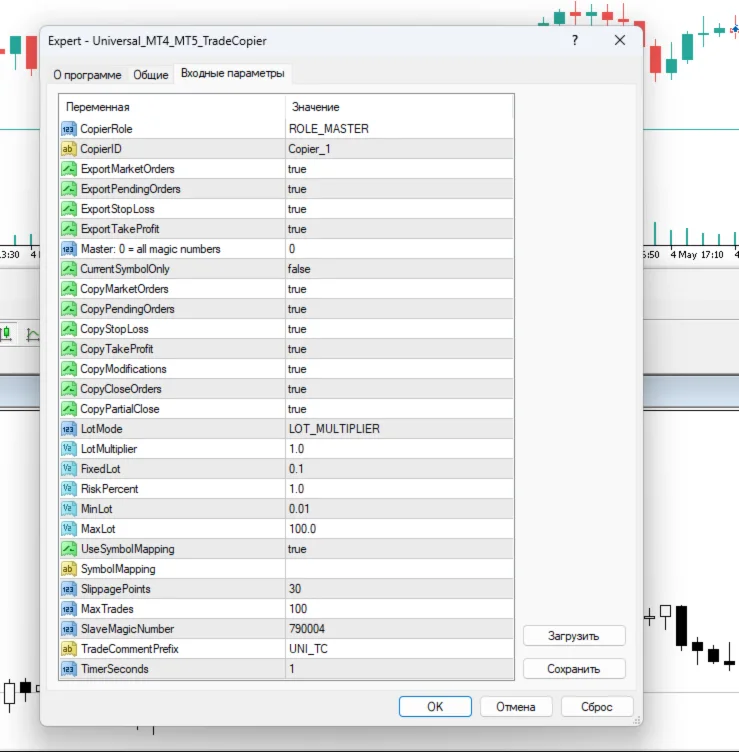Click the UseSymbolMapping boolean icon
This screenshot has width=739, height=752.
69,549
